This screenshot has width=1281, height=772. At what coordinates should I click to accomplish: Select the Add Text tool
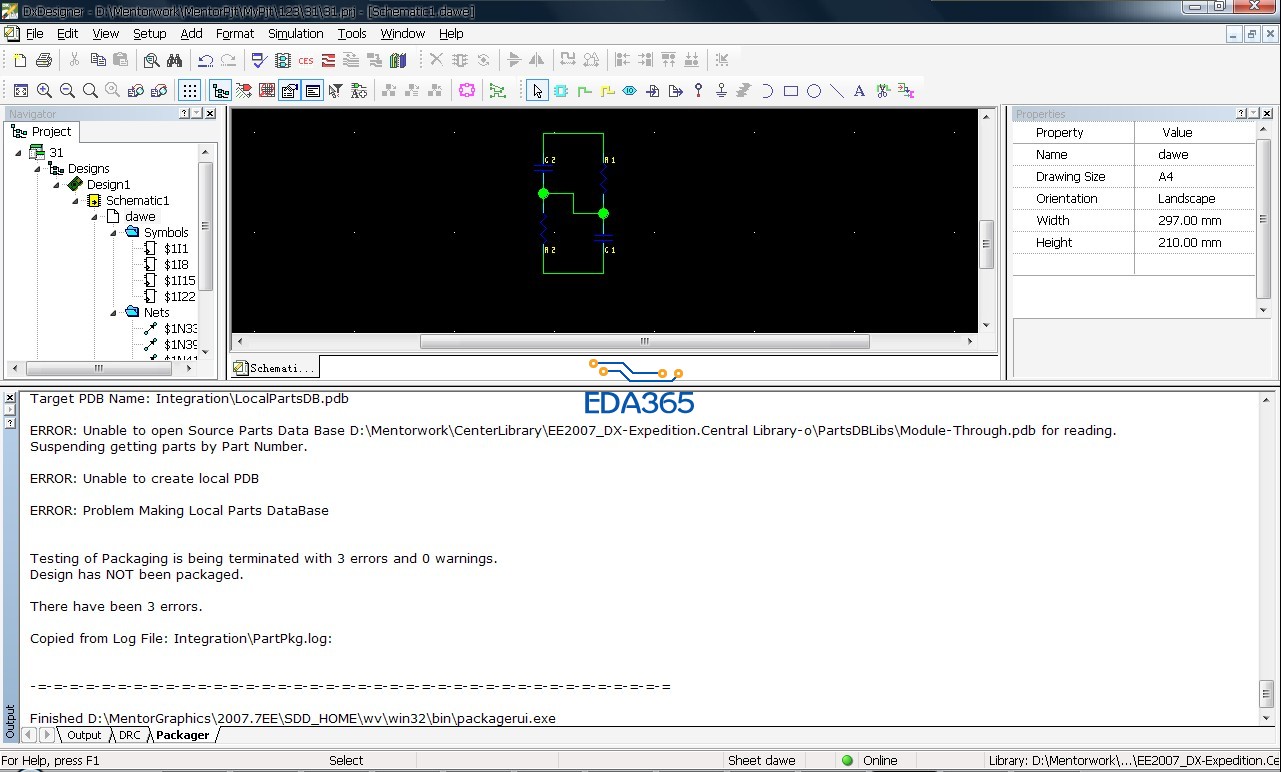859,91
